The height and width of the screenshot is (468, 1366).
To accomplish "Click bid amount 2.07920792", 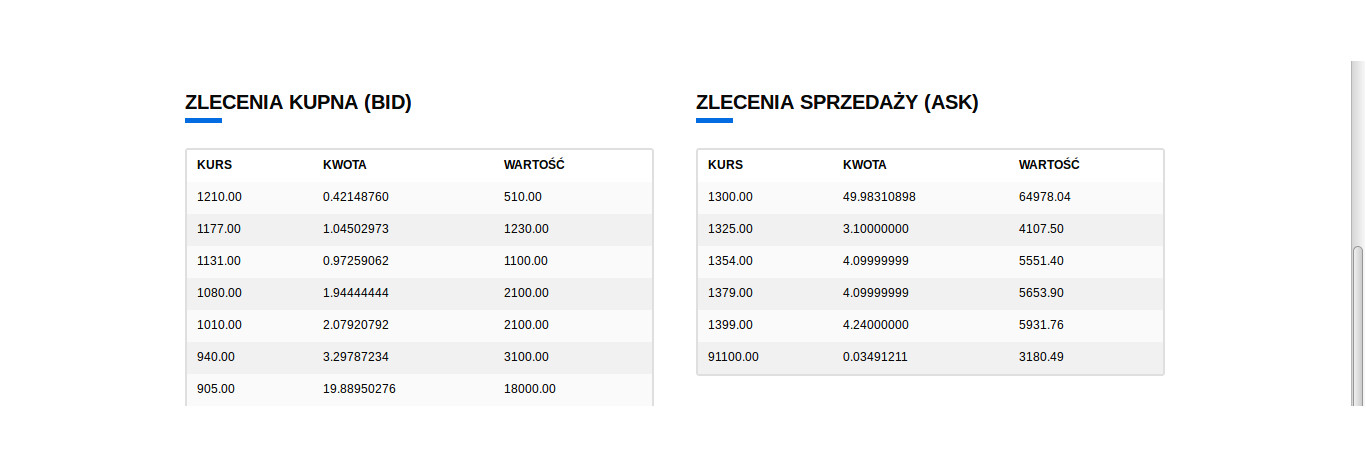I will tap(356, 325).
